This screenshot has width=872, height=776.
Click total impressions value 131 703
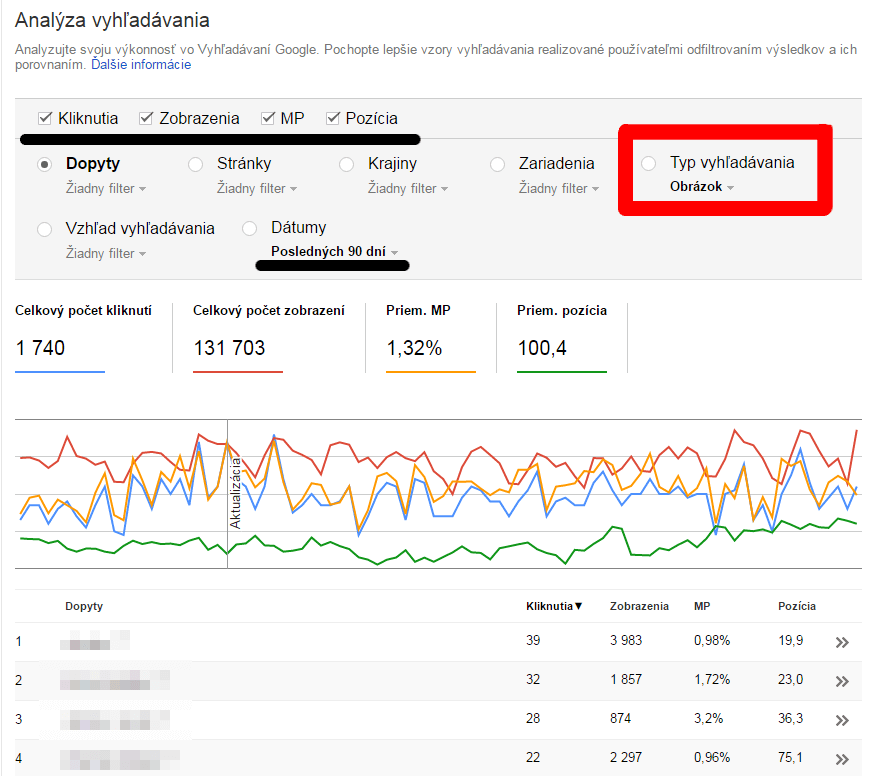(229, 348)
